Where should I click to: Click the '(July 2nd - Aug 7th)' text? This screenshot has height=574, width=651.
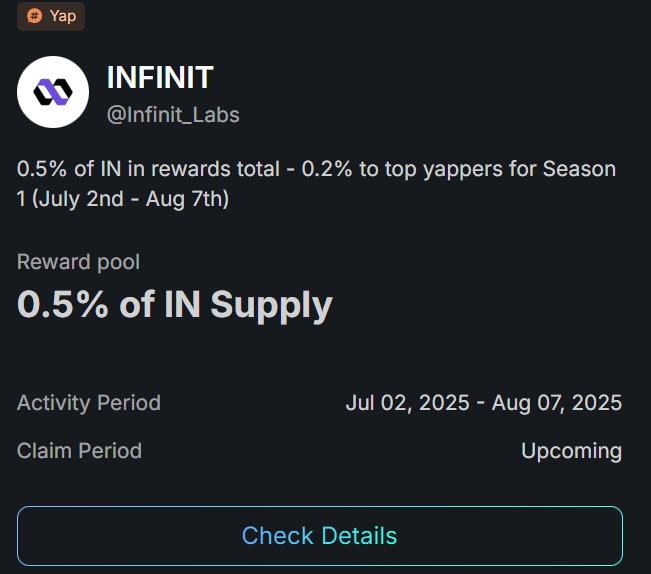[130, 199]
